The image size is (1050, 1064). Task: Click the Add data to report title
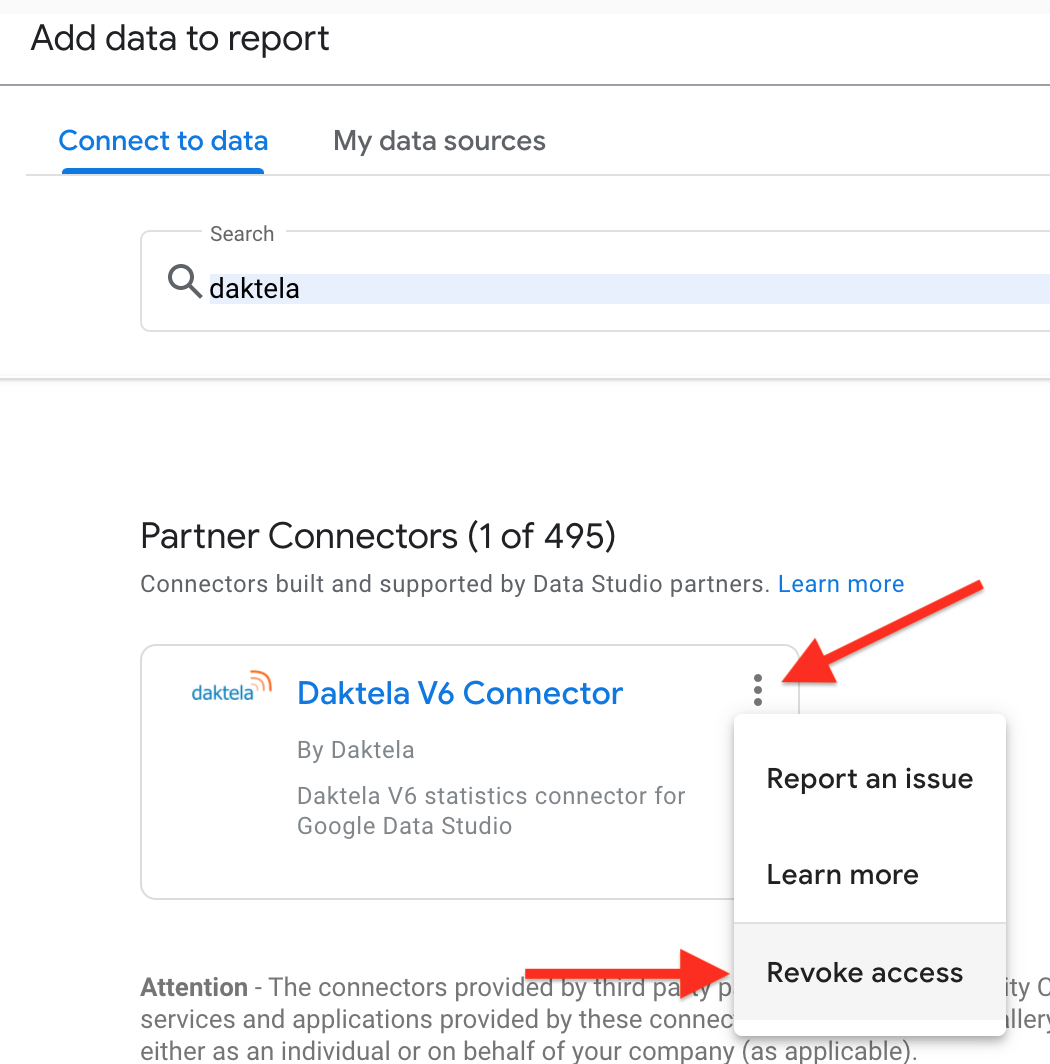[x=180, y=39]
